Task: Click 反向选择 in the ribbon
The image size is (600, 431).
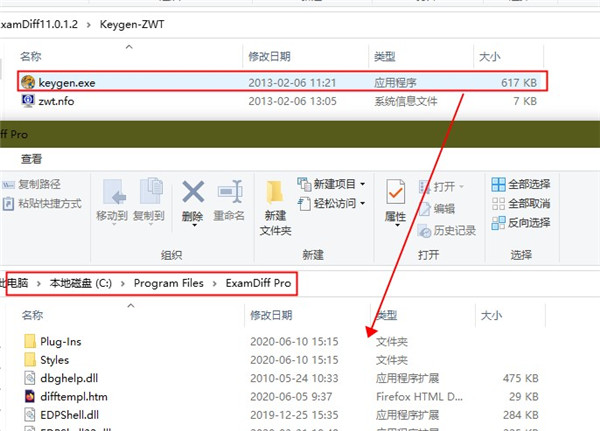Action: coord(521,222)
